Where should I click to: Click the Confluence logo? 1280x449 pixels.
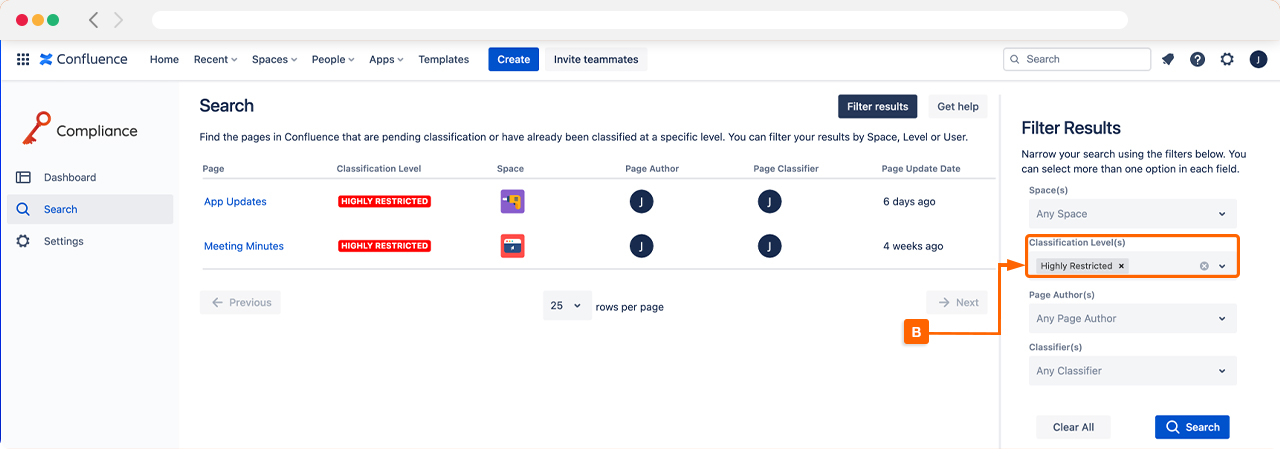pos(84,59)
